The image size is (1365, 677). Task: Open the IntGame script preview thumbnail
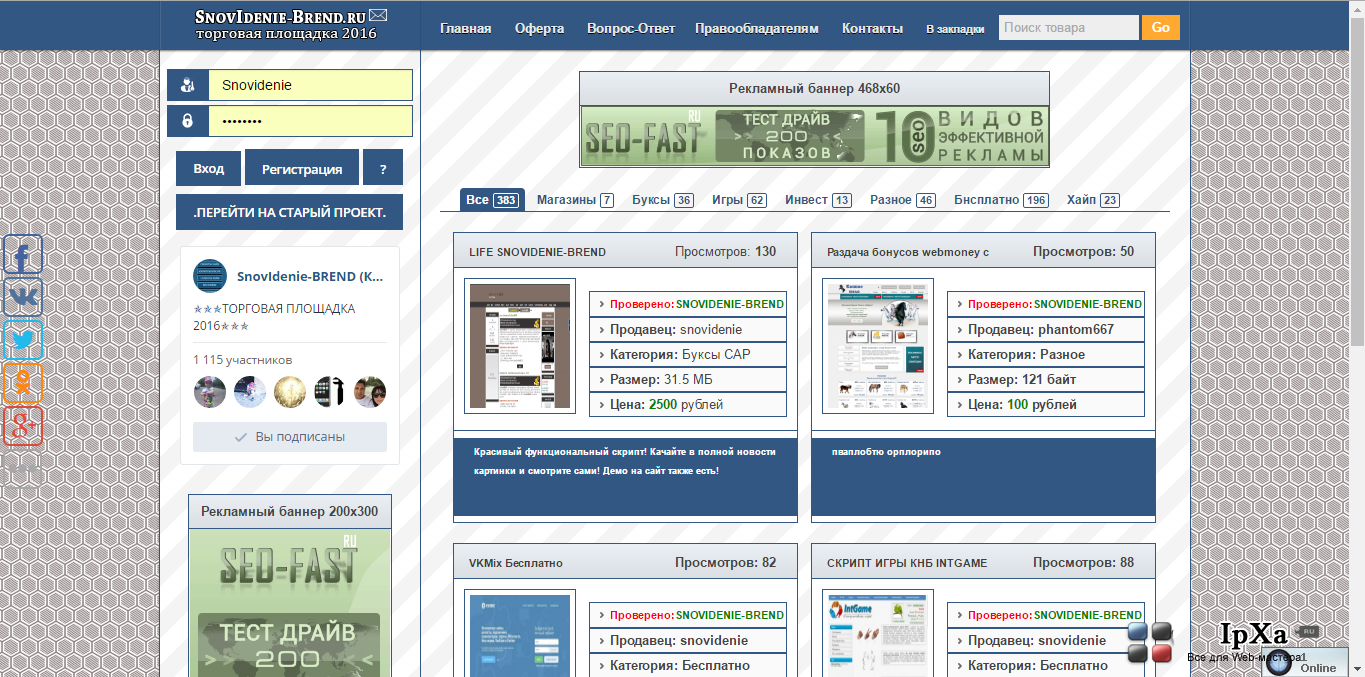(878, 633)
